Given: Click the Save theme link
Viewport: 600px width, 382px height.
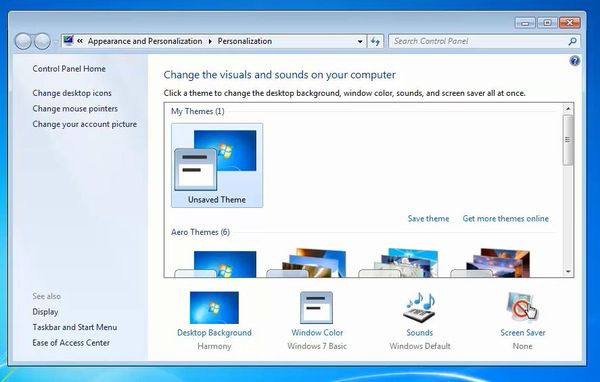Looking at the screenshot, I should (x=428, y=219).
